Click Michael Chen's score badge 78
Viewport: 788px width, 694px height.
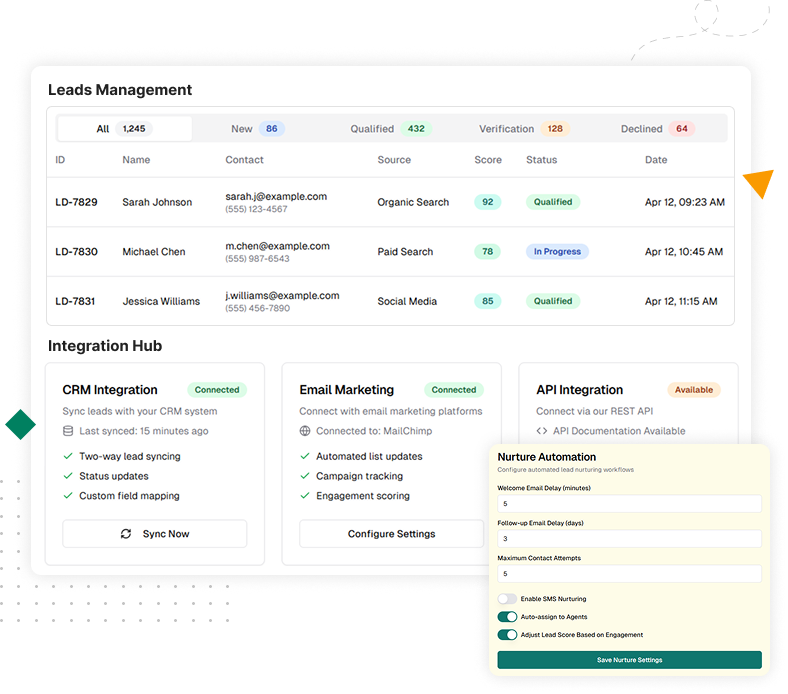[x=488, y=252]
